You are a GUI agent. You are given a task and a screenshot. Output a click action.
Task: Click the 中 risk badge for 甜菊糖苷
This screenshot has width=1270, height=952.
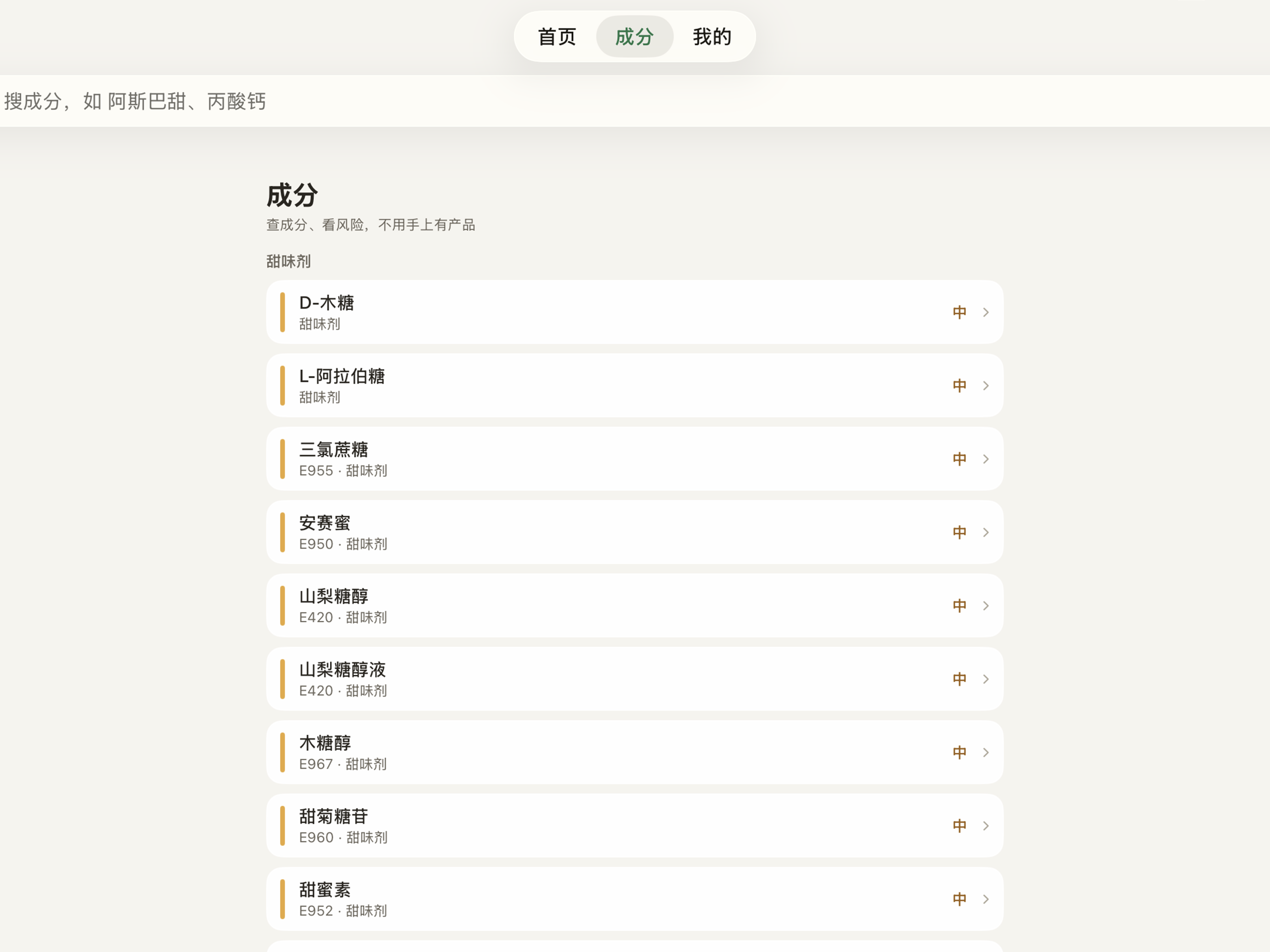pos(959,826)
